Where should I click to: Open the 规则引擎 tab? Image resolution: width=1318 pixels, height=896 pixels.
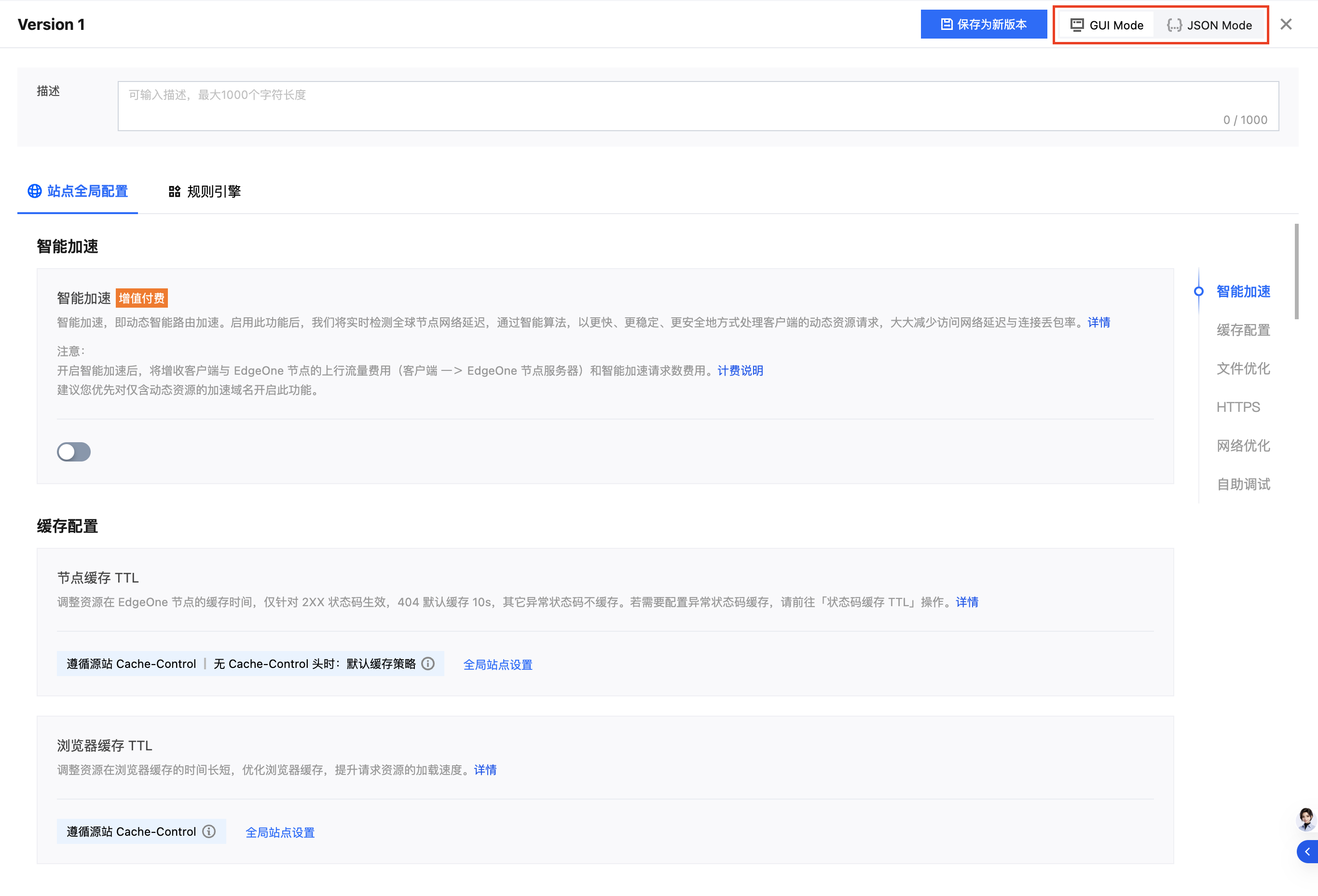coord(205,191)
